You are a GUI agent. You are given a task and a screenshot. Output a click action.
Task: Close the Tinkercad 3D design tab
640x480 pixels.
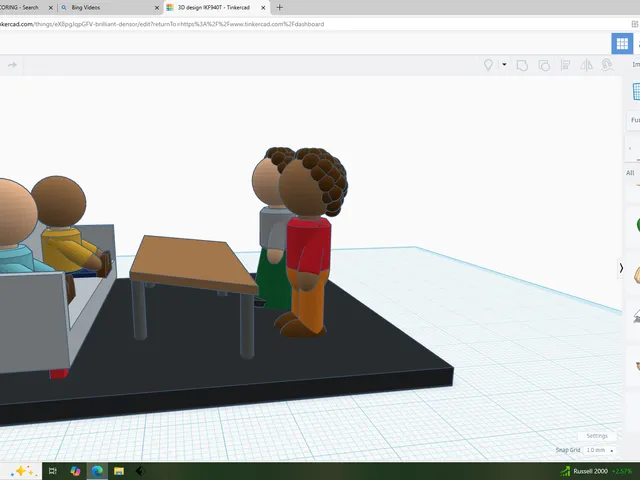(x=263, y=7)
